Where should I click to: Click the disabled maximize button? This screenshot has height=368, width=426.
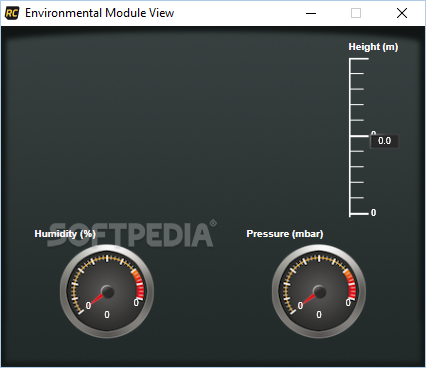[356, 13]
